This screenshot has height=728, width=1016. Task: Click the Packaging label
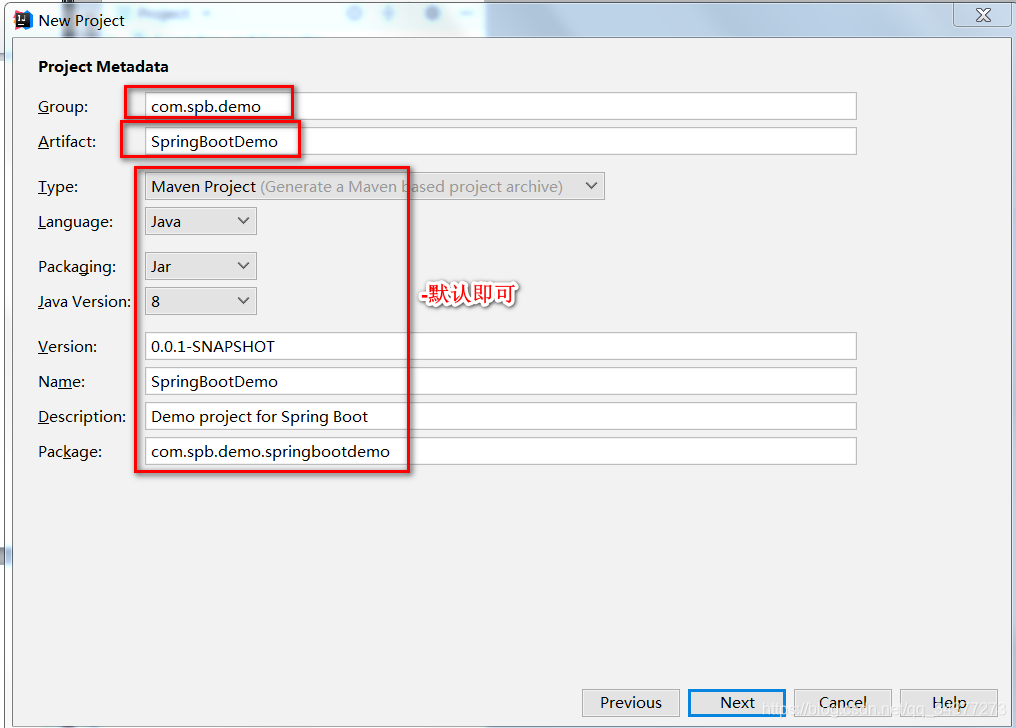77,267
